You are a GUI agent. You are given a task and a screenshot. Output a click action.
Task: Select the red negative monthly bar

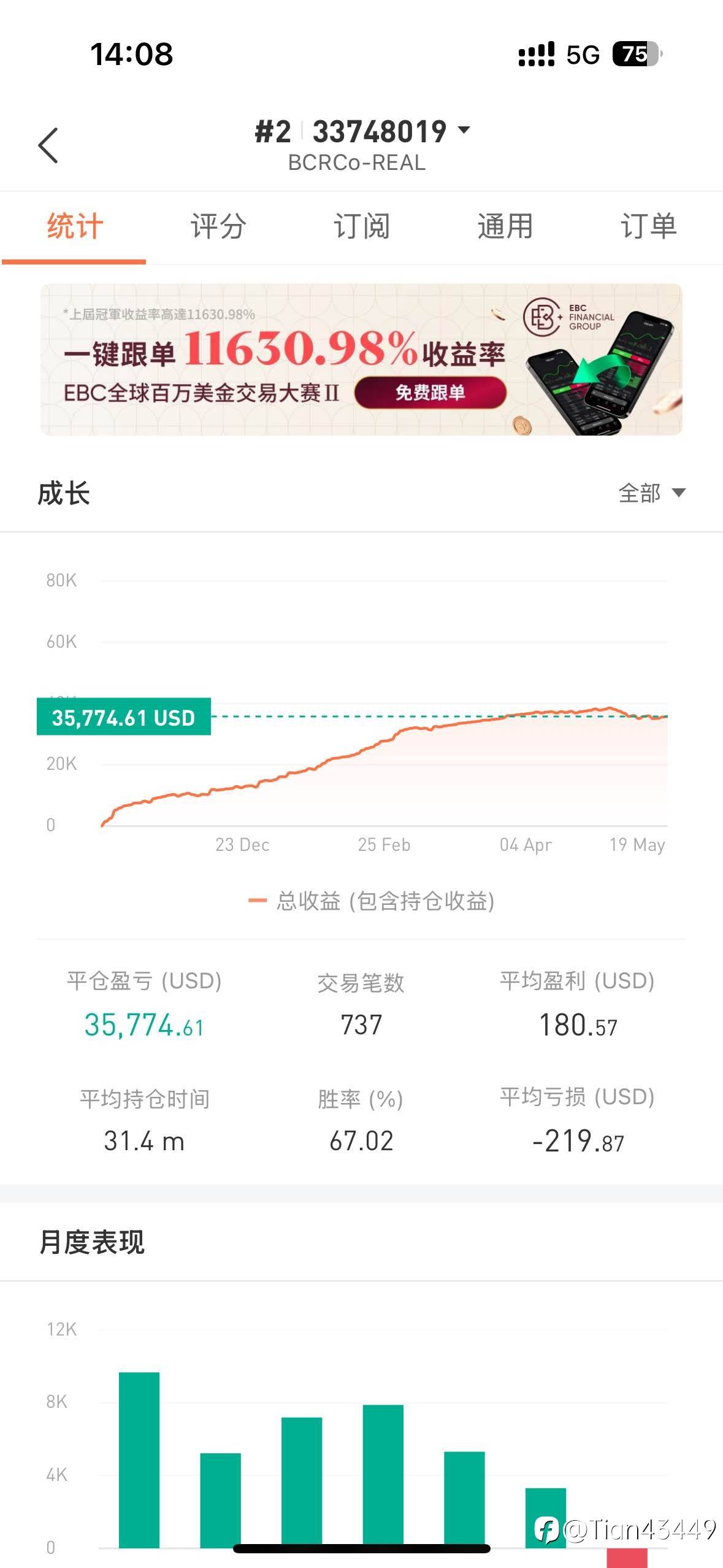[x=627, y=1558]
